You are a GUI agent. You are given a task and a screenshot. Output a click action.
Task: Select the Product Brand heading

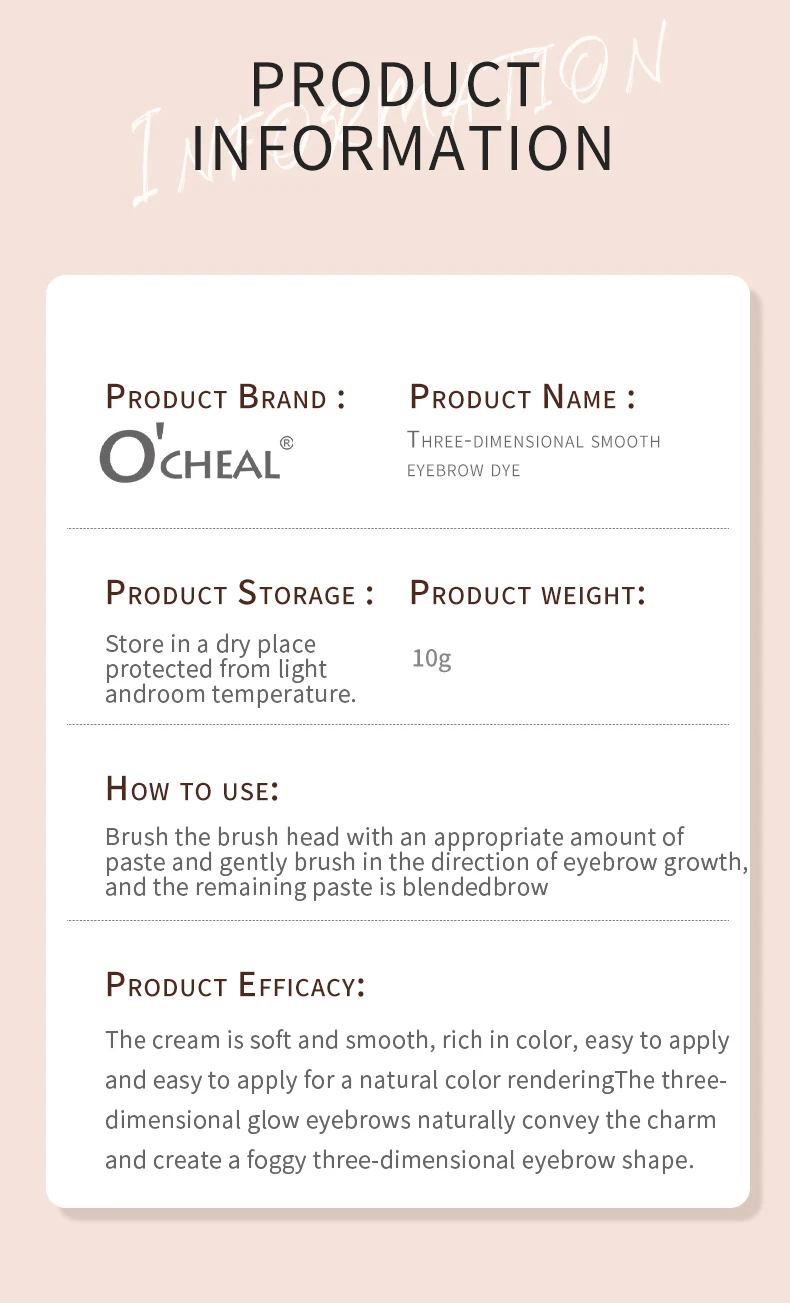(x=226, y=397)
